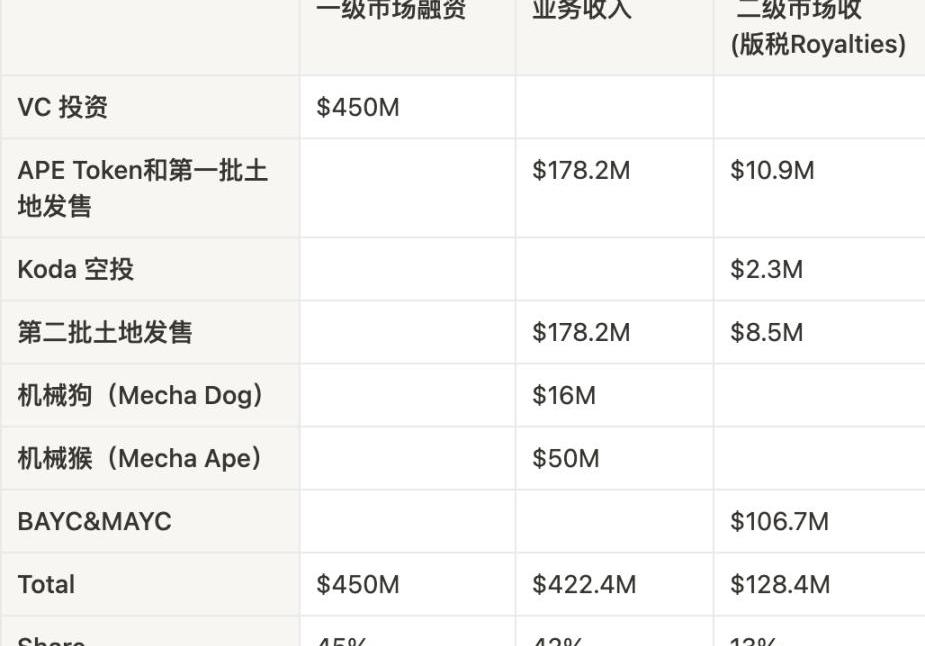Select the $422.4M total cell
This screenshot has height=646, width=925.
[x=584, y=584]
